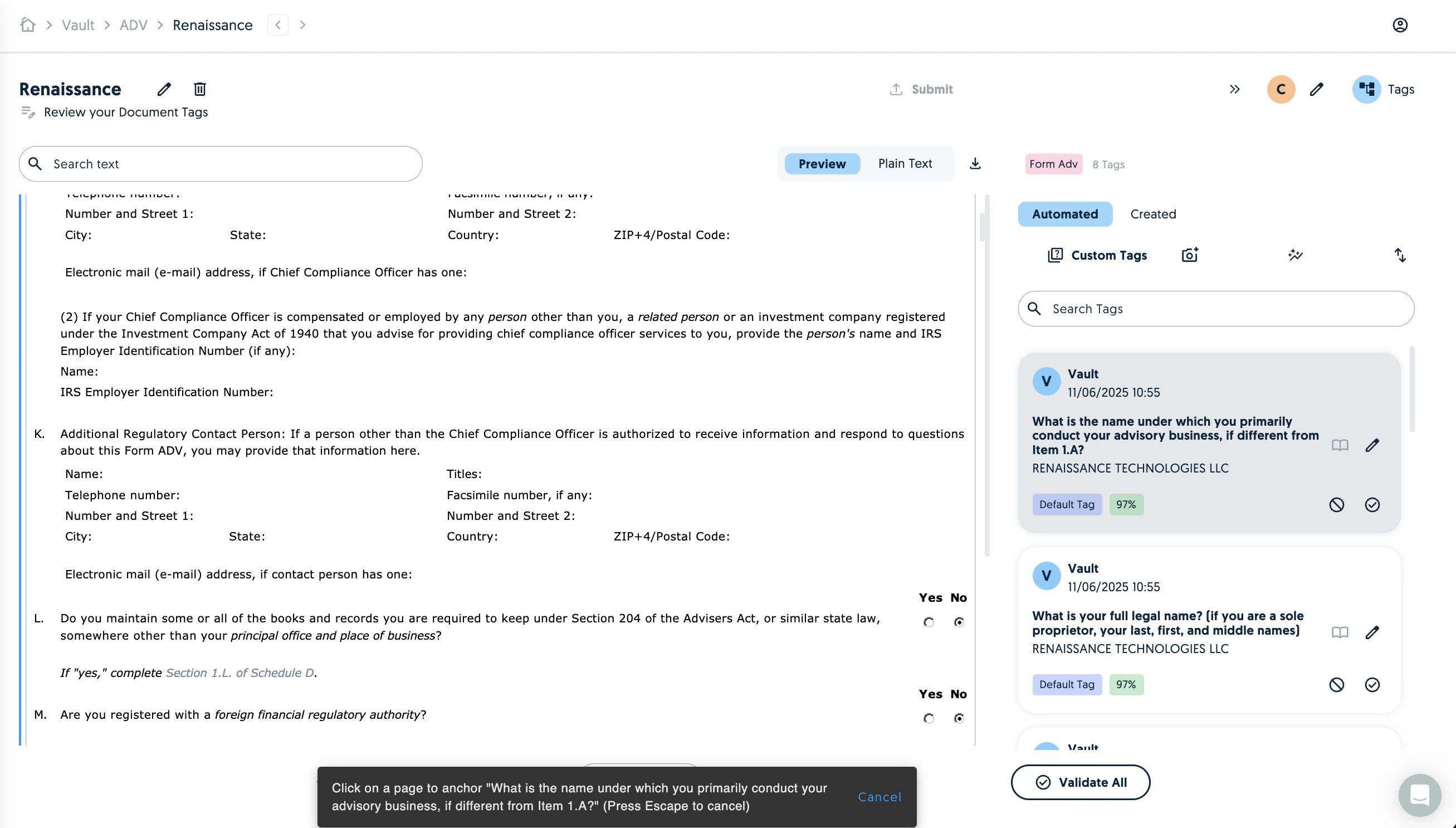Image resolution: width=1456 pixels, height=828 pixels.
Task: Click 97% confidence on full legal name card
Action: point(1126,685)
